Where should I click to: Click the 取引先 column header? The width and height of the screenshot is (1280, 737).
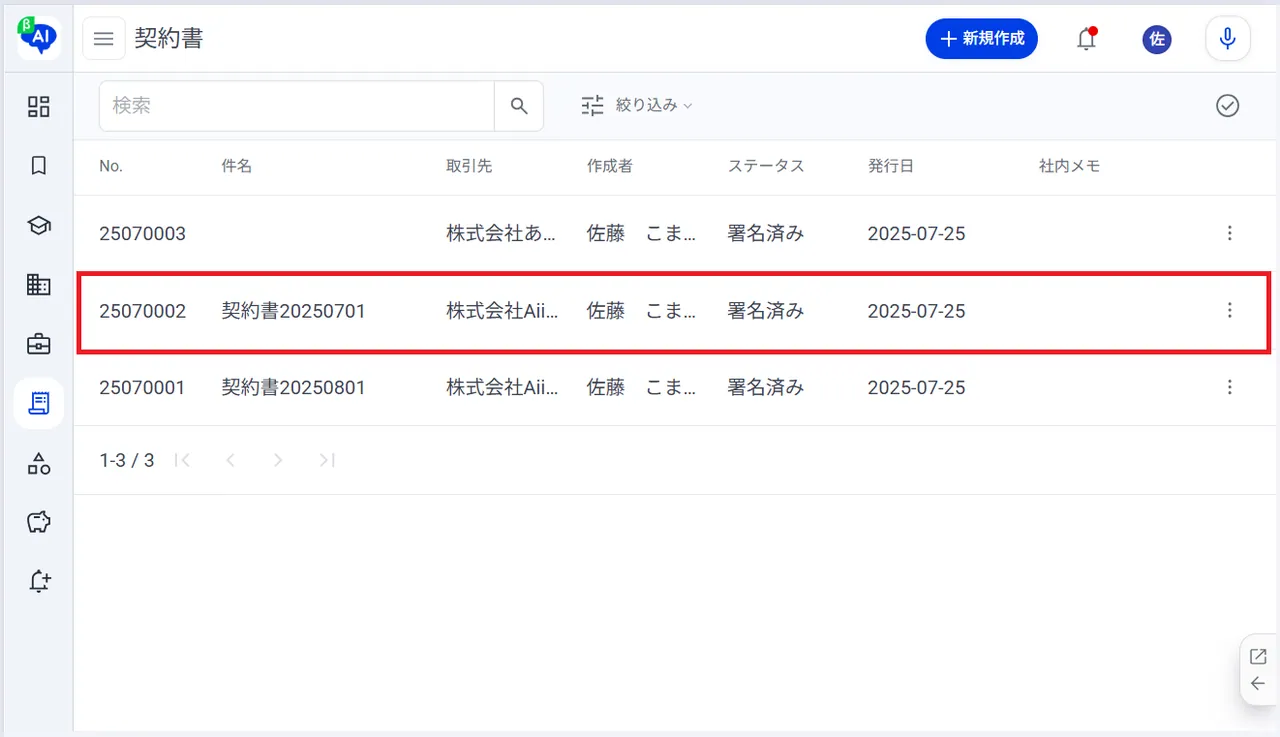click(469, 167)
